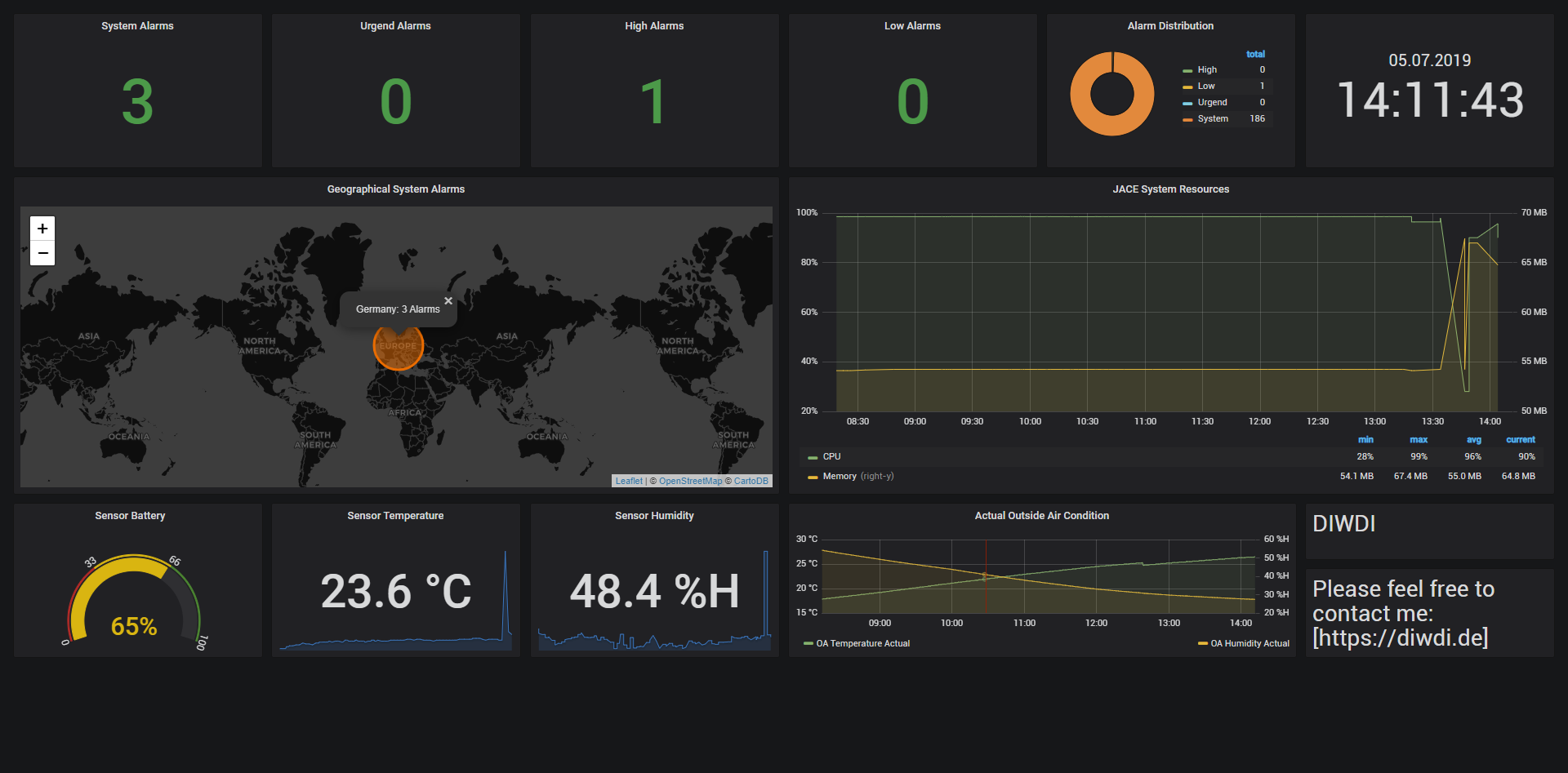Open the JACE System Resources panel menu
Viewport: 1568px width, 773px height.
1170,189
